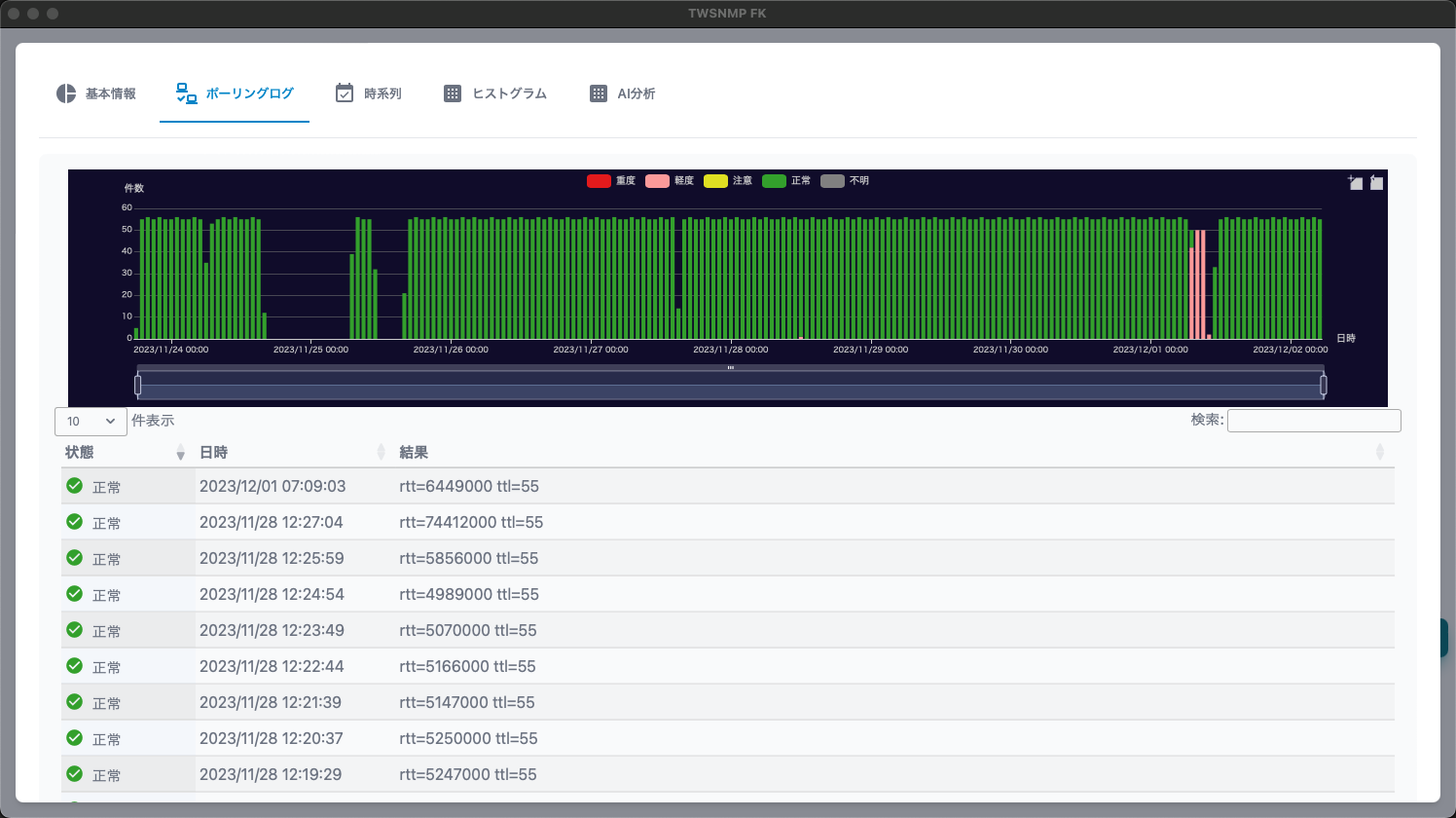The image size is (1456, 818).
Task: Click the AI分析 grid icon
Action: 599,93
